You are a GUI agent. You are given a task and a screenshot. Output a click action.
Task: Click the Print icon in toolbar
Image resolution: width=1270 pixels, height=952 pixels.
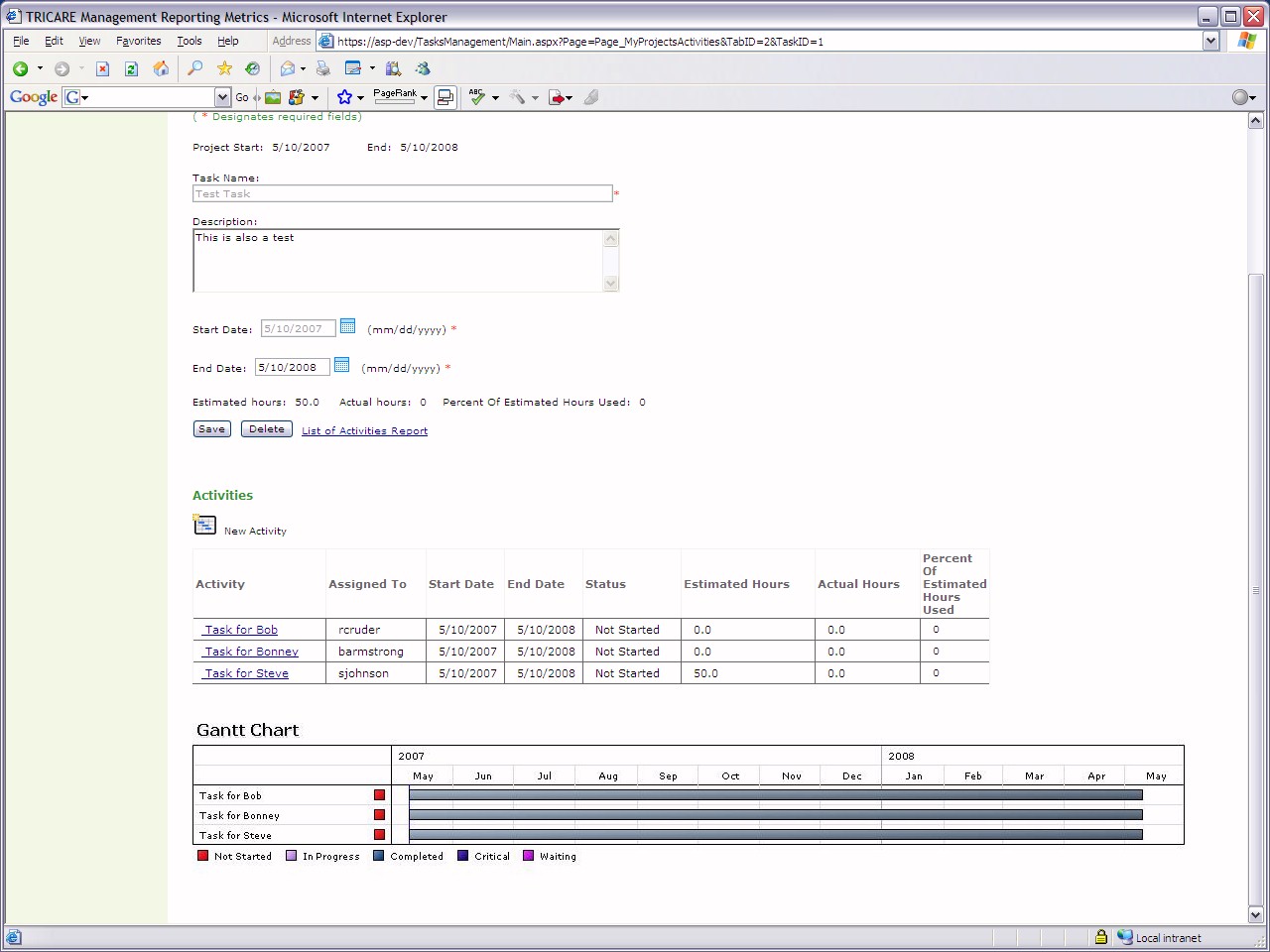(322, 68)
